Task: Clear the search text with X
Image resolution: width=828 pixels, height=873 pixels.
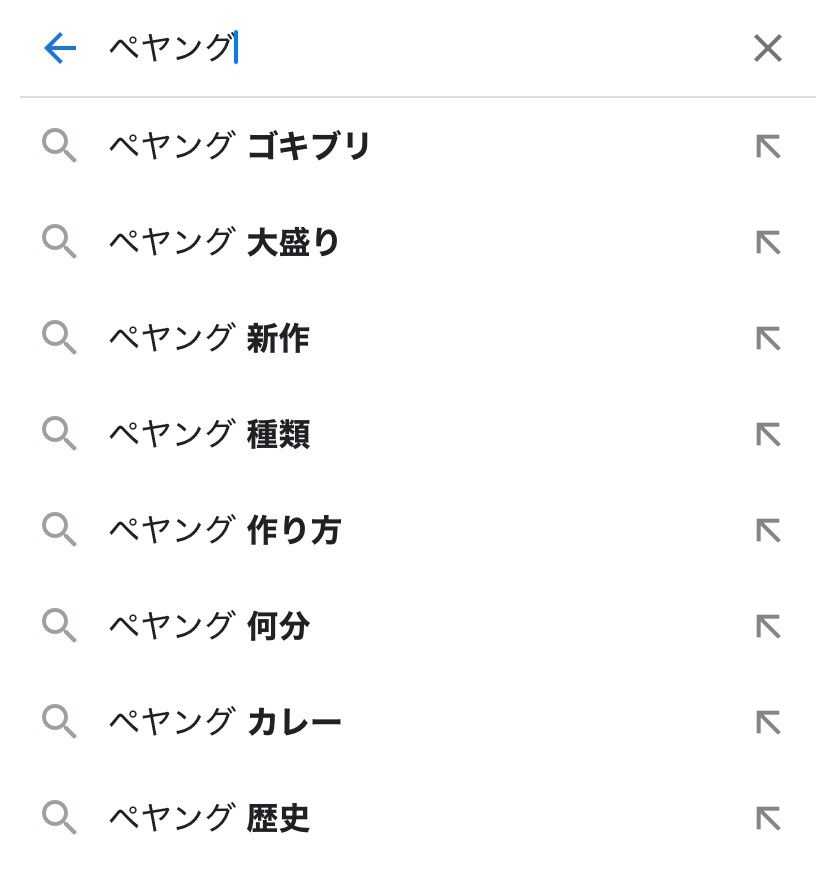Action: [x=767, y=48]
